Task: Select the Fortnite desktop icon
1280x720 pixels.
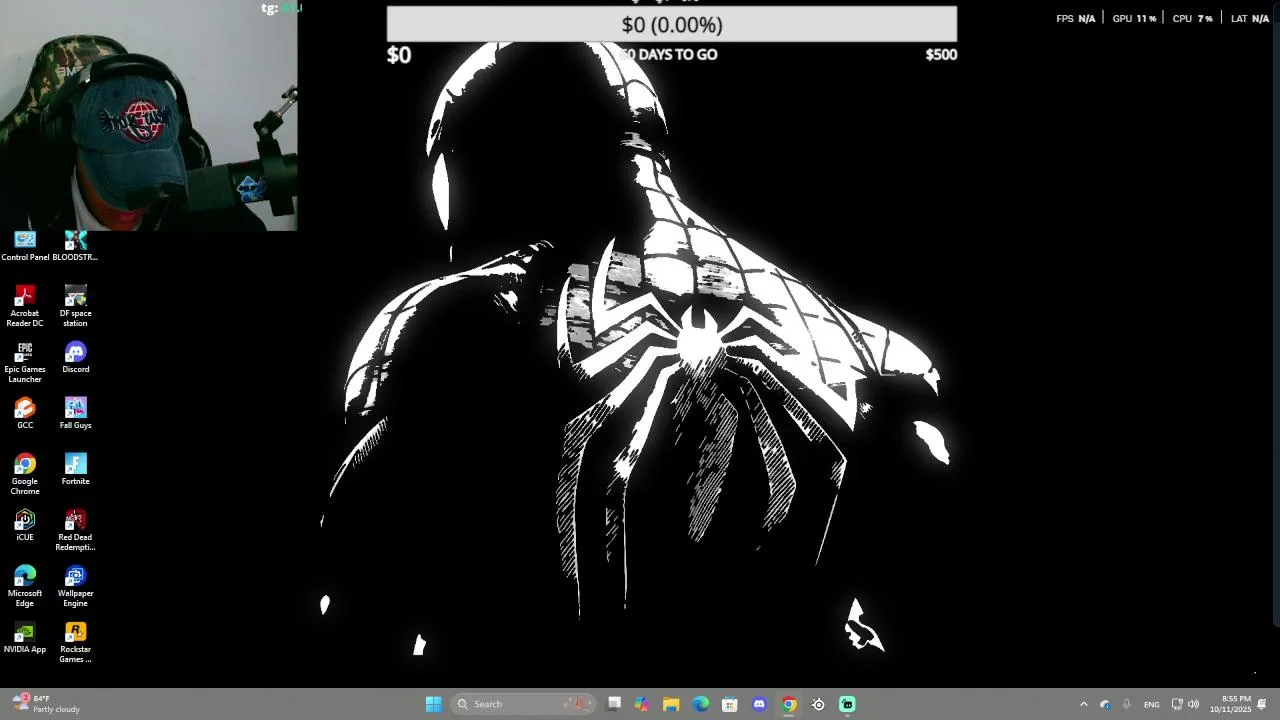Action: click(x=75, y=470)
